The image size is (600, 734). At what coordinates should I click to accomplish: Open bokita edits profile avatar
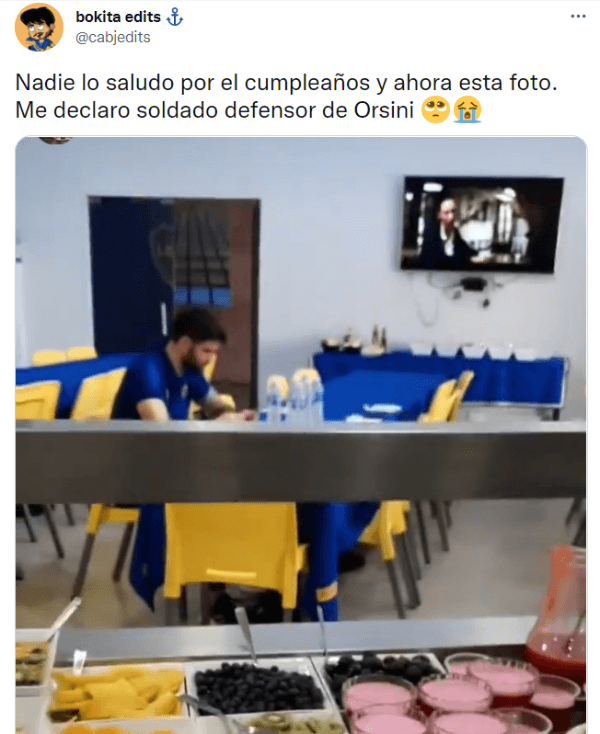coord(39,27)
